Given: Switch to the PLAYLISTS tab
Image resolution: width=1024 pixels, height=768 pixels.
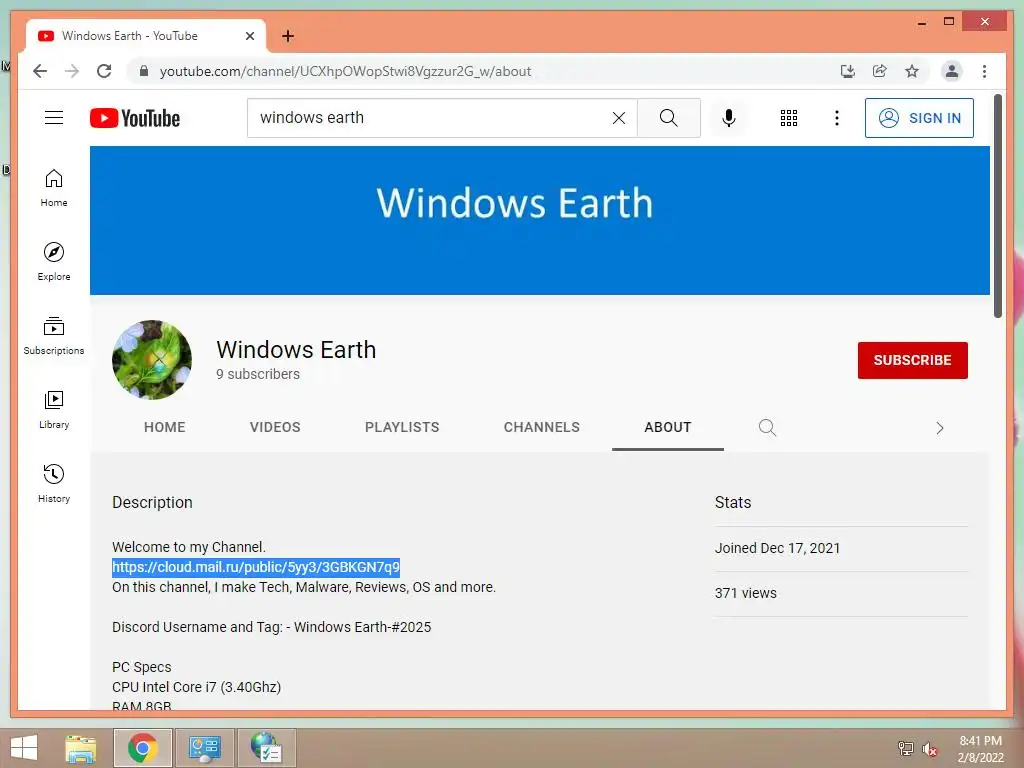Looking at the screenshot, I should pyautogui.click(x=402, y=427).
